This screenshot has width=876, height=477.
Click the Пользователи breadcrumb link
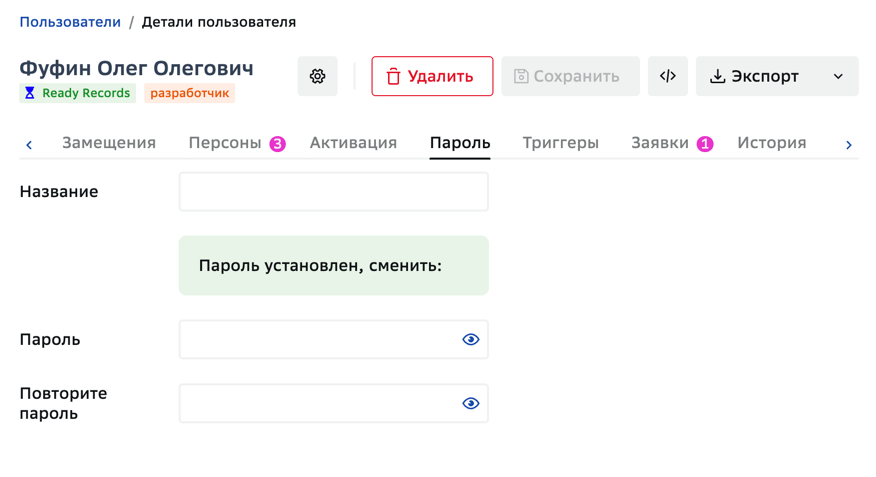[70, 22]
